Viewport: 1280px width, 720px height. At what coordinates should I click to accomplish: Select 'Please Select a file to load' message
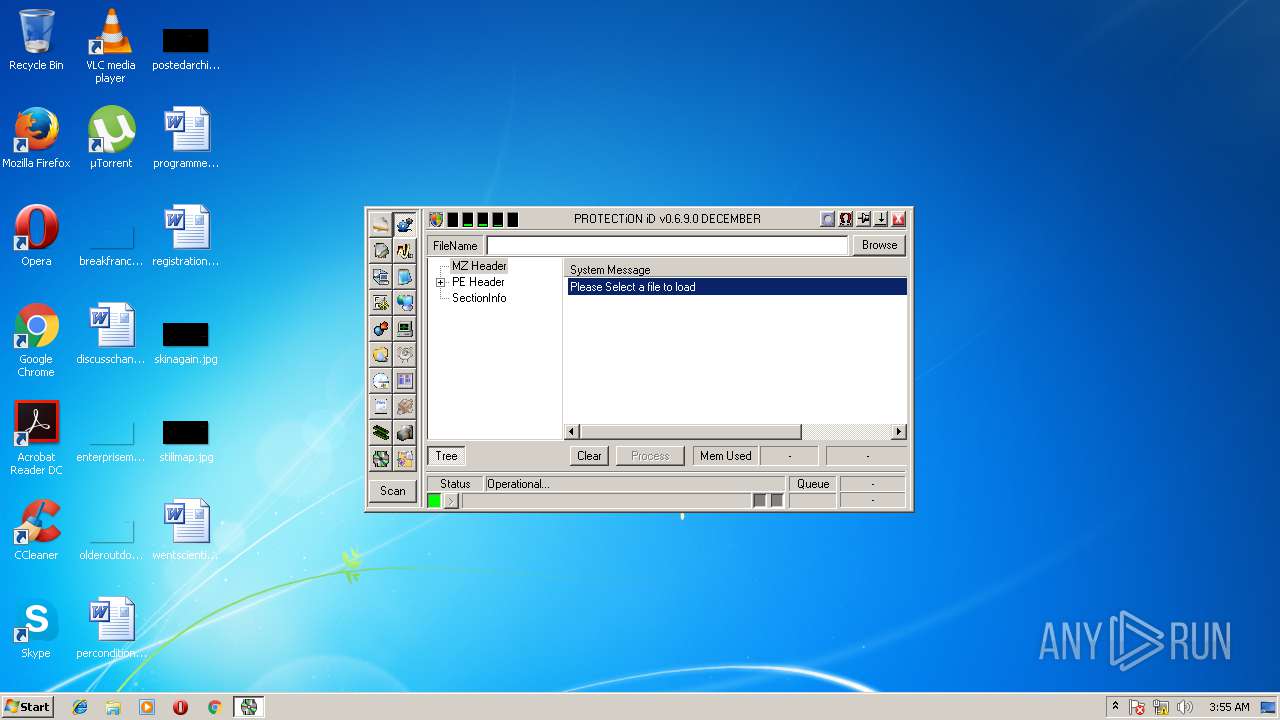(737, 287)
